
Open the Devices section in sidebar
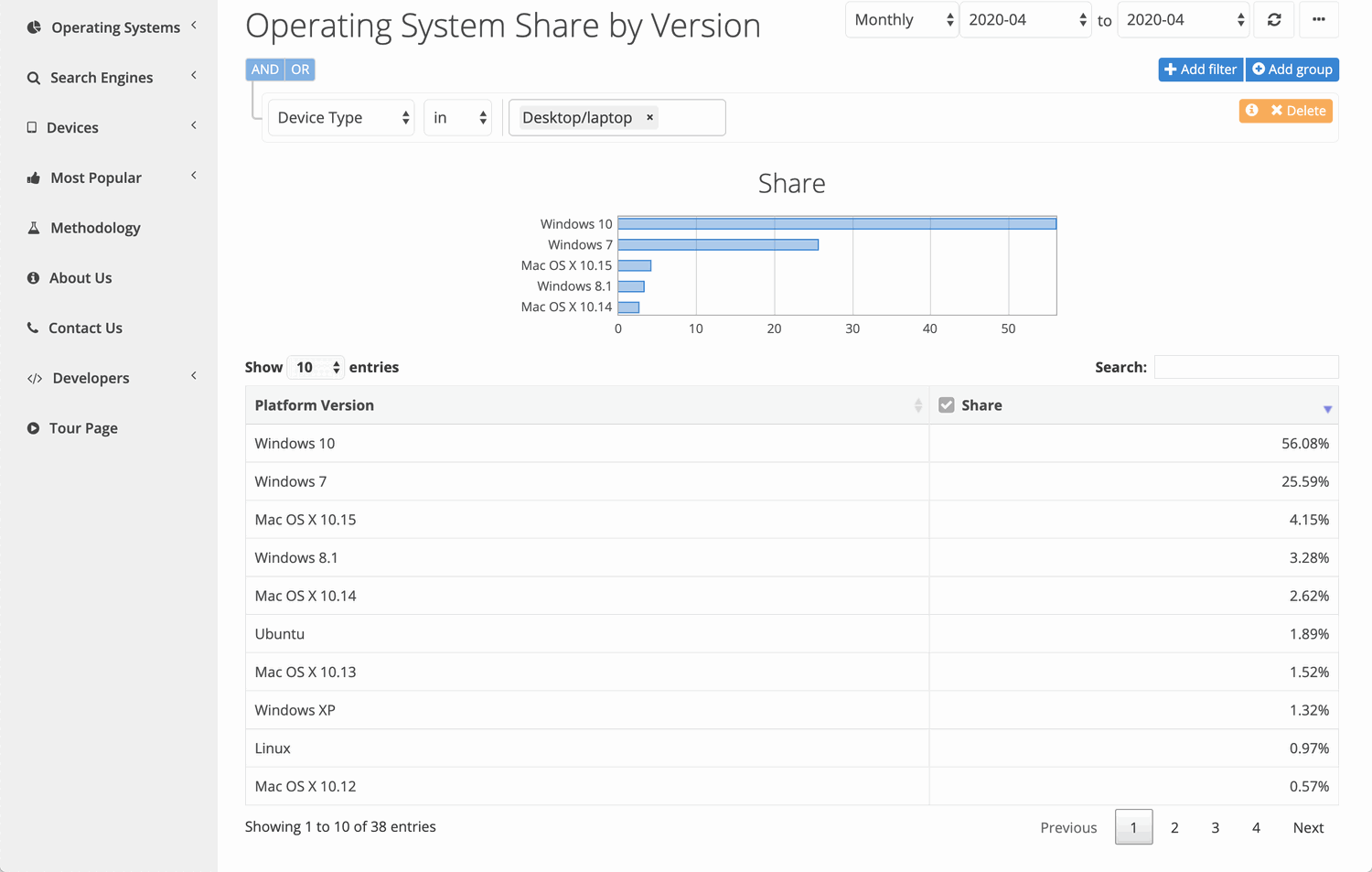(73, 127)
